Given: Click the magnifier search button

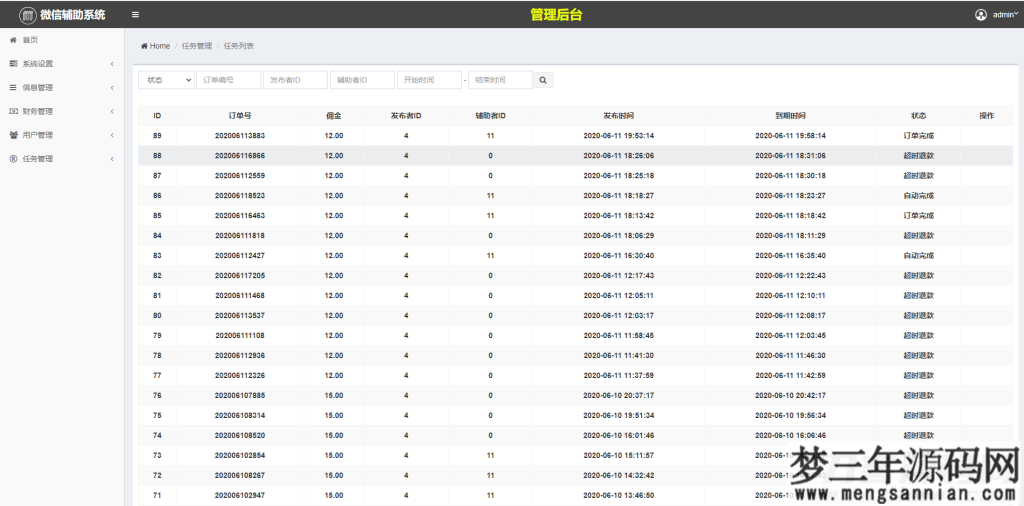Looking at the screenshot, I should 543,80.
